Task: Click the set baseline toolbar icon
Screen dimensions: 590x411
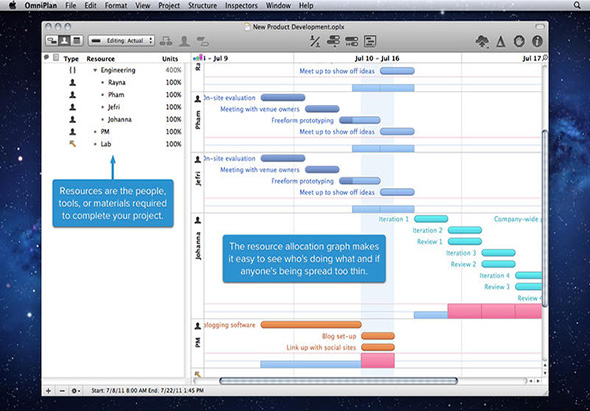Action: (370, 41)
